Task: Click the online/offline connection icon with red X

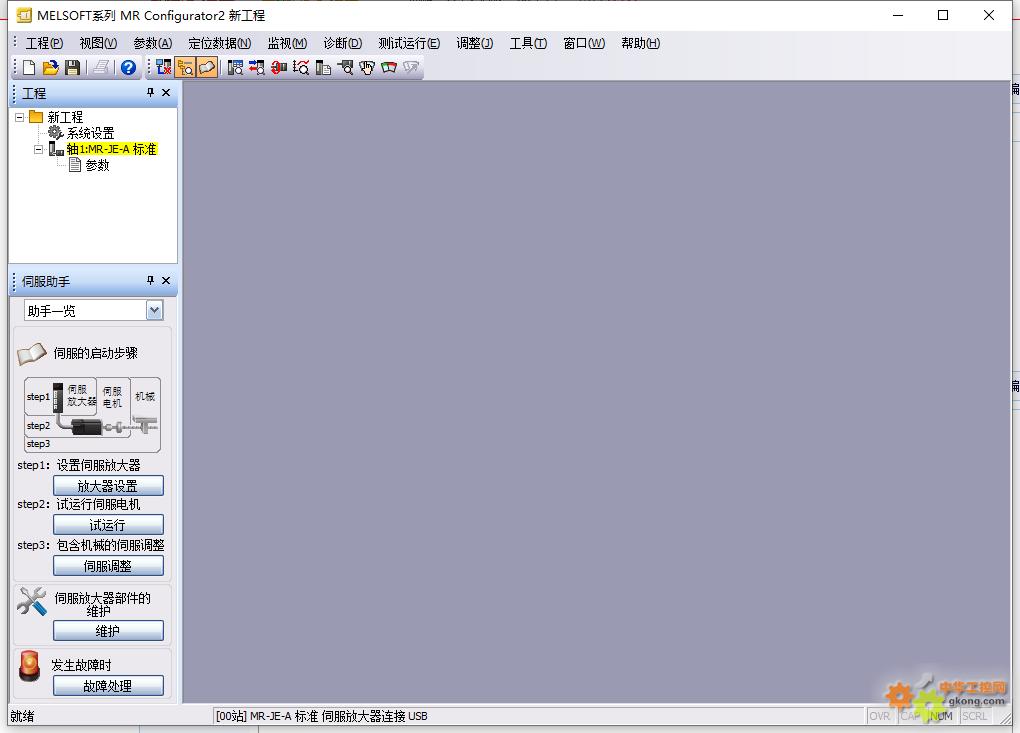Action: click(163, 67)
